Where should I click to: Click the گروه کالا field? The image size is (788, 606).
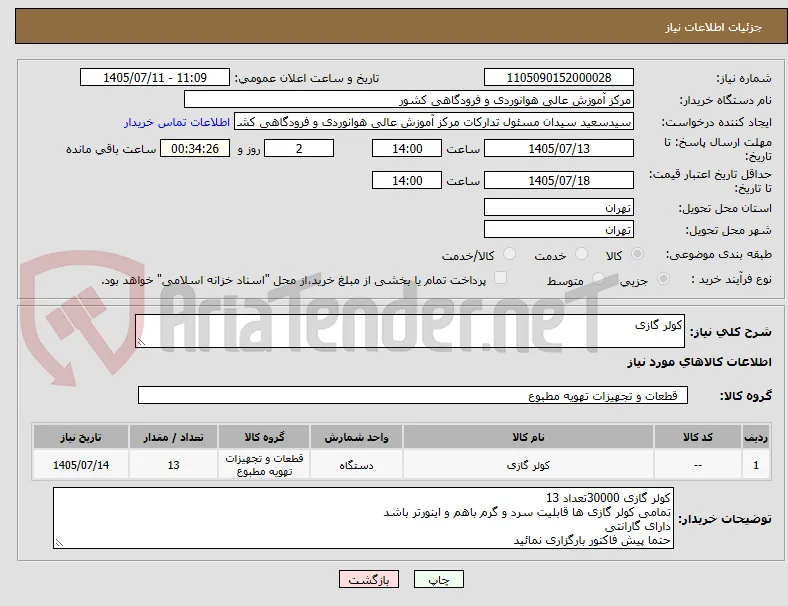point(413,395)
